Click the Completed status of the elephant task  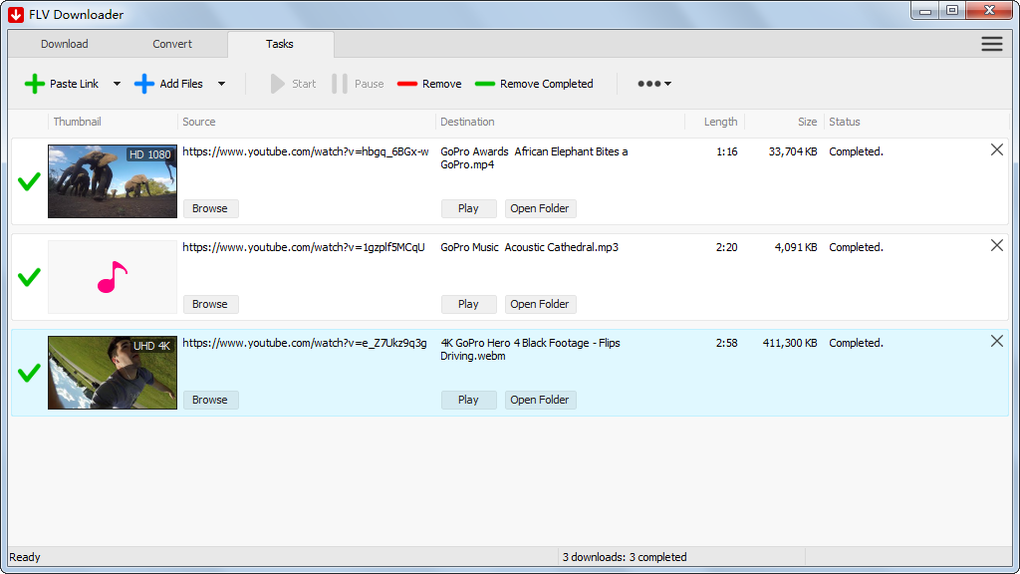pyautogui.click(x=856, y=152)
